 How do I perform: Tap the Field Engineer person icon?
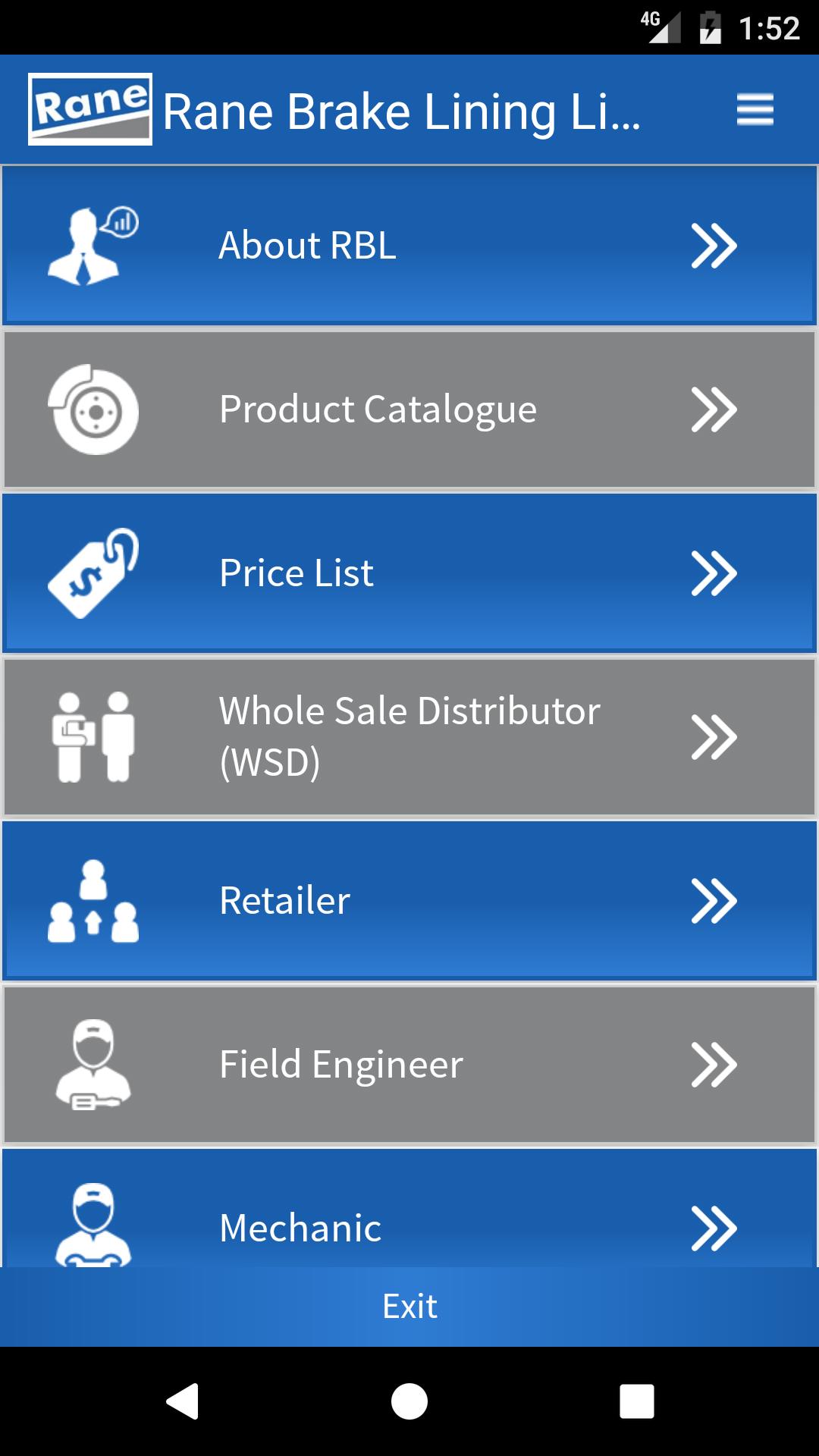[93, 1065]
